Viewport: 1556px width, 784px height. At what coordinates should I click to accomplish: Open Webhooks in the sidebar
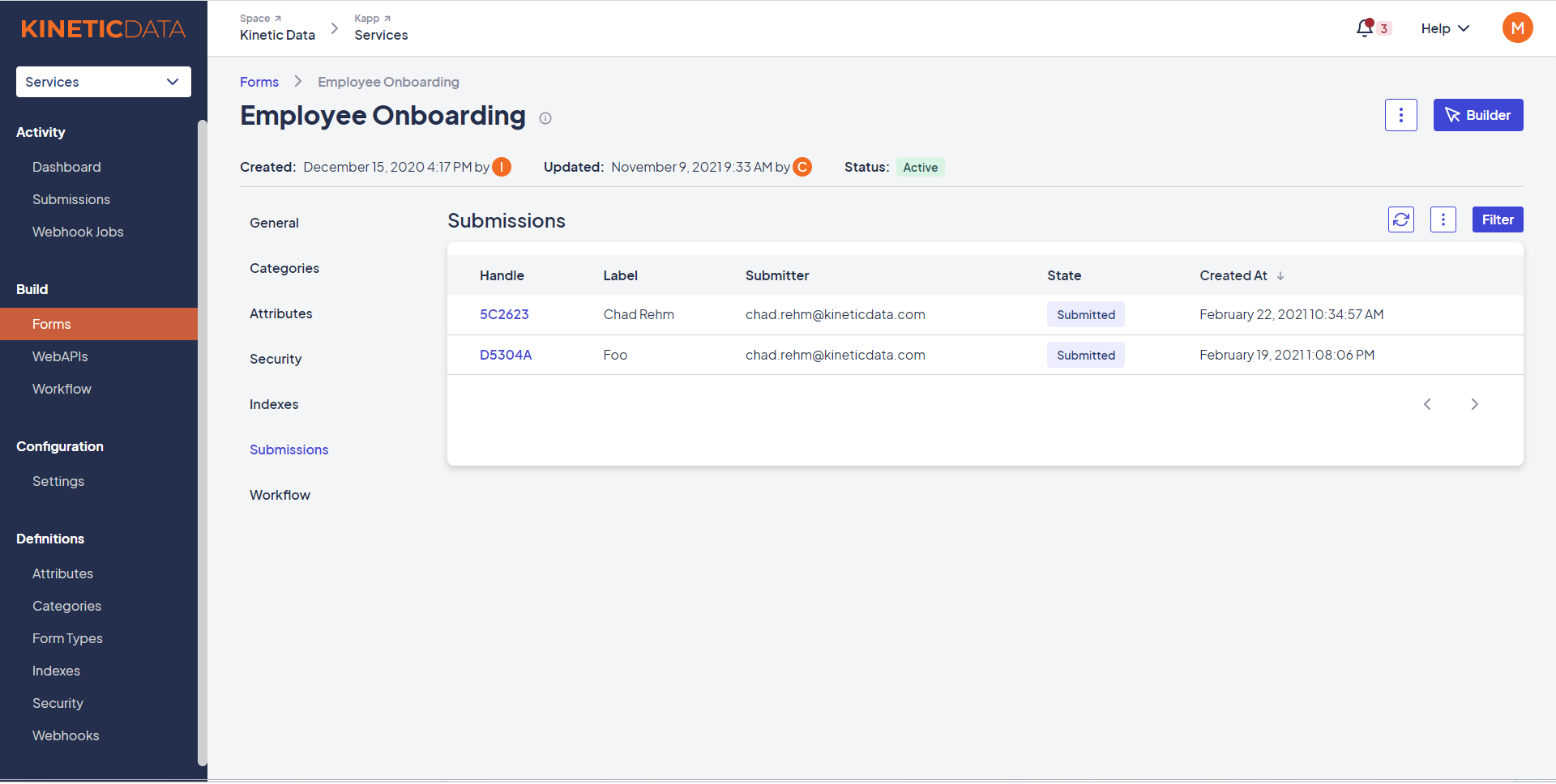coord(66,735)
